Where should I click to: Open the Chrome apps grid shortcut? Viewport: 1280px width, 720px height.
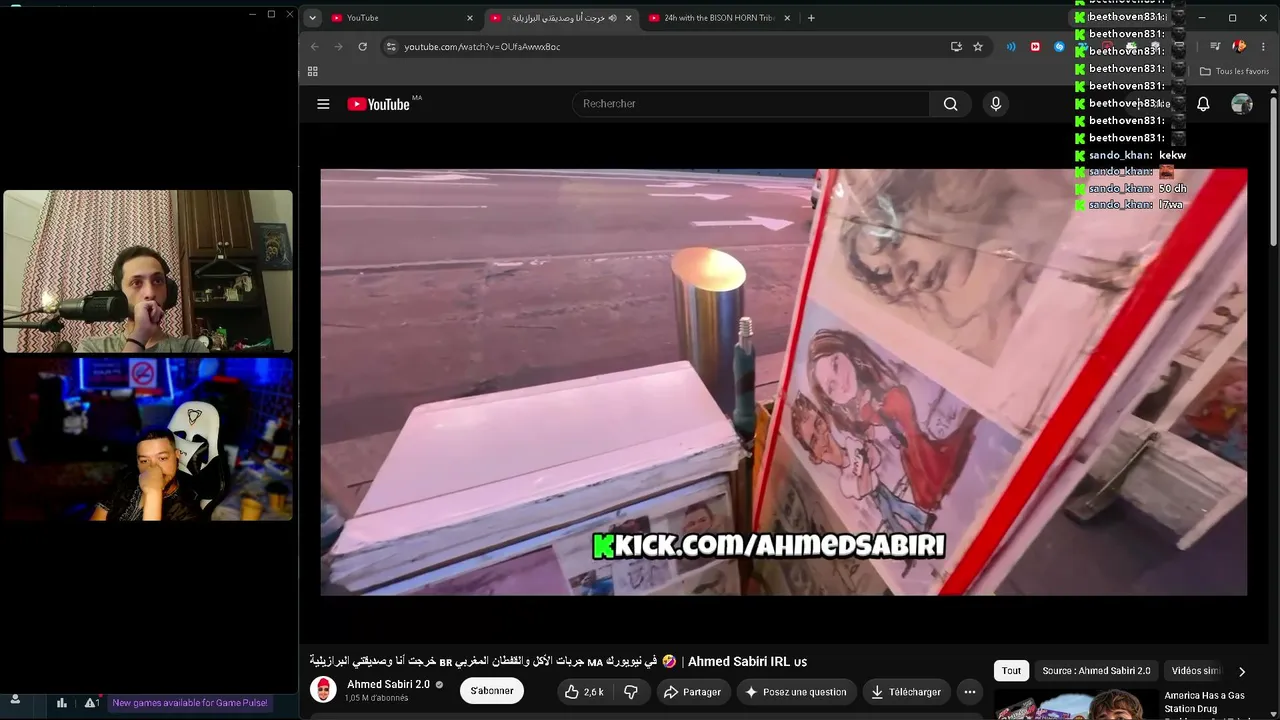tap(313, 71)
